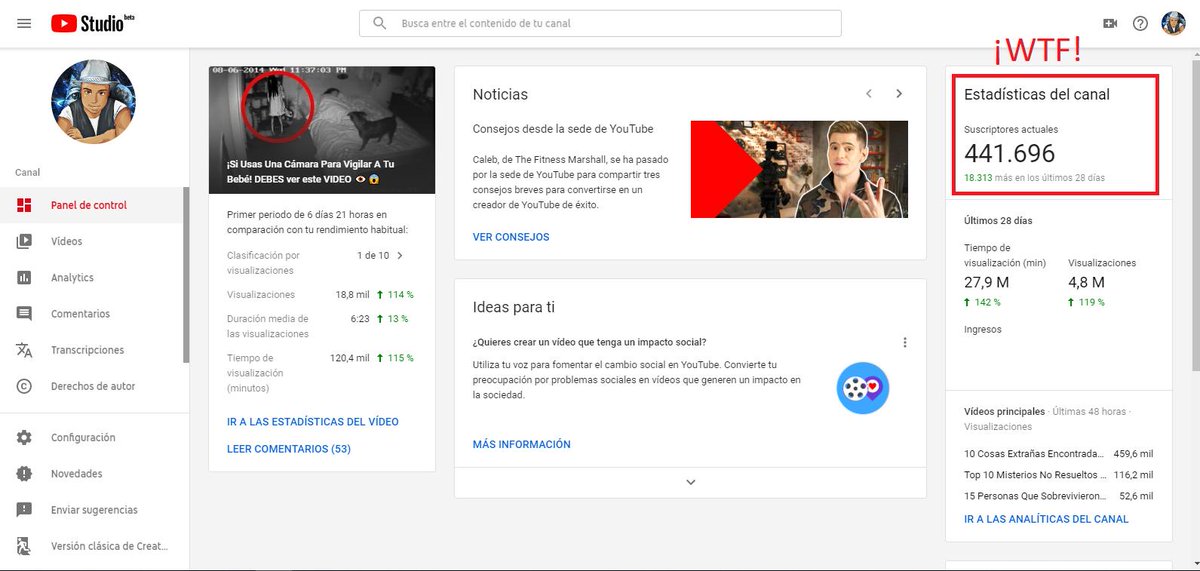
Task: Click the Novedades alert icon
Action: [24, 473]
